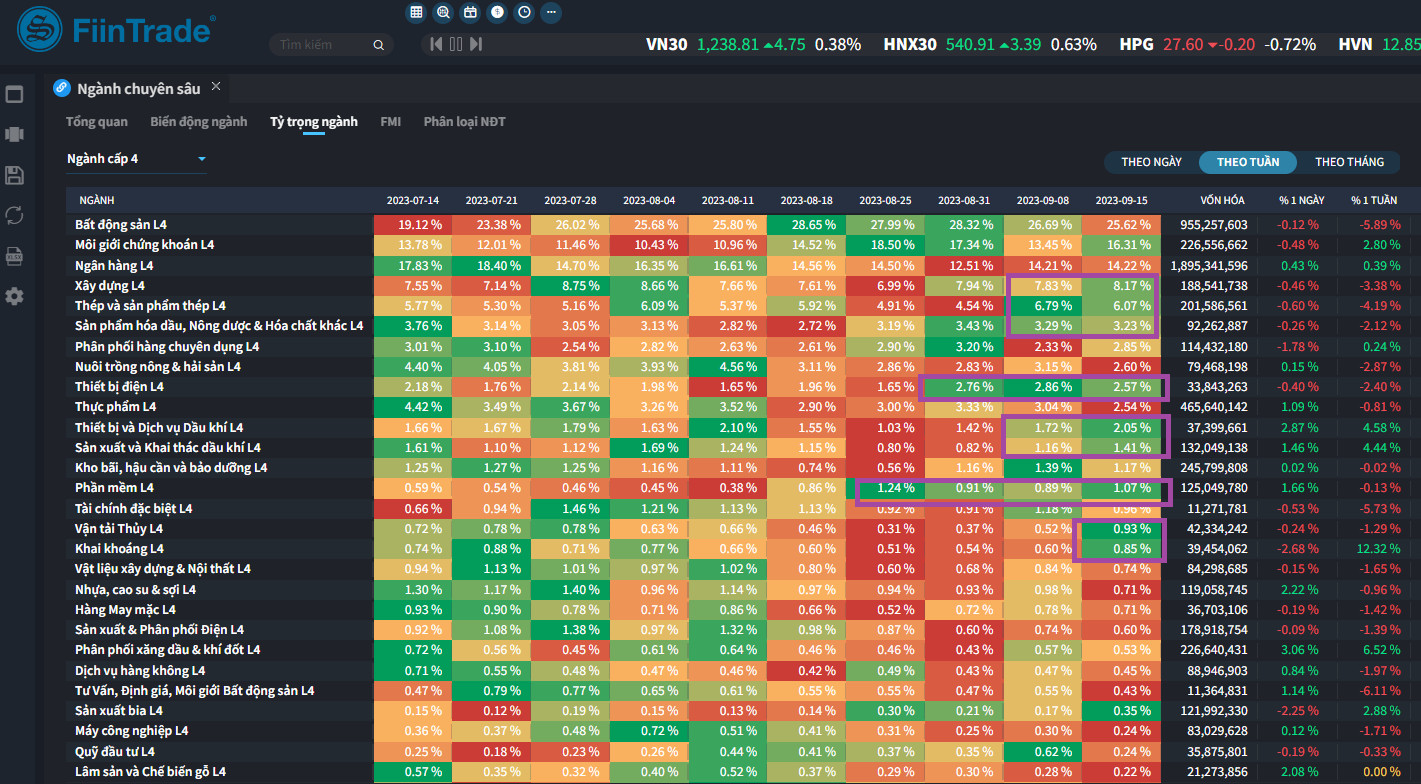
Task: Open the Tổng quan tab
Action: tap(97, 122)
